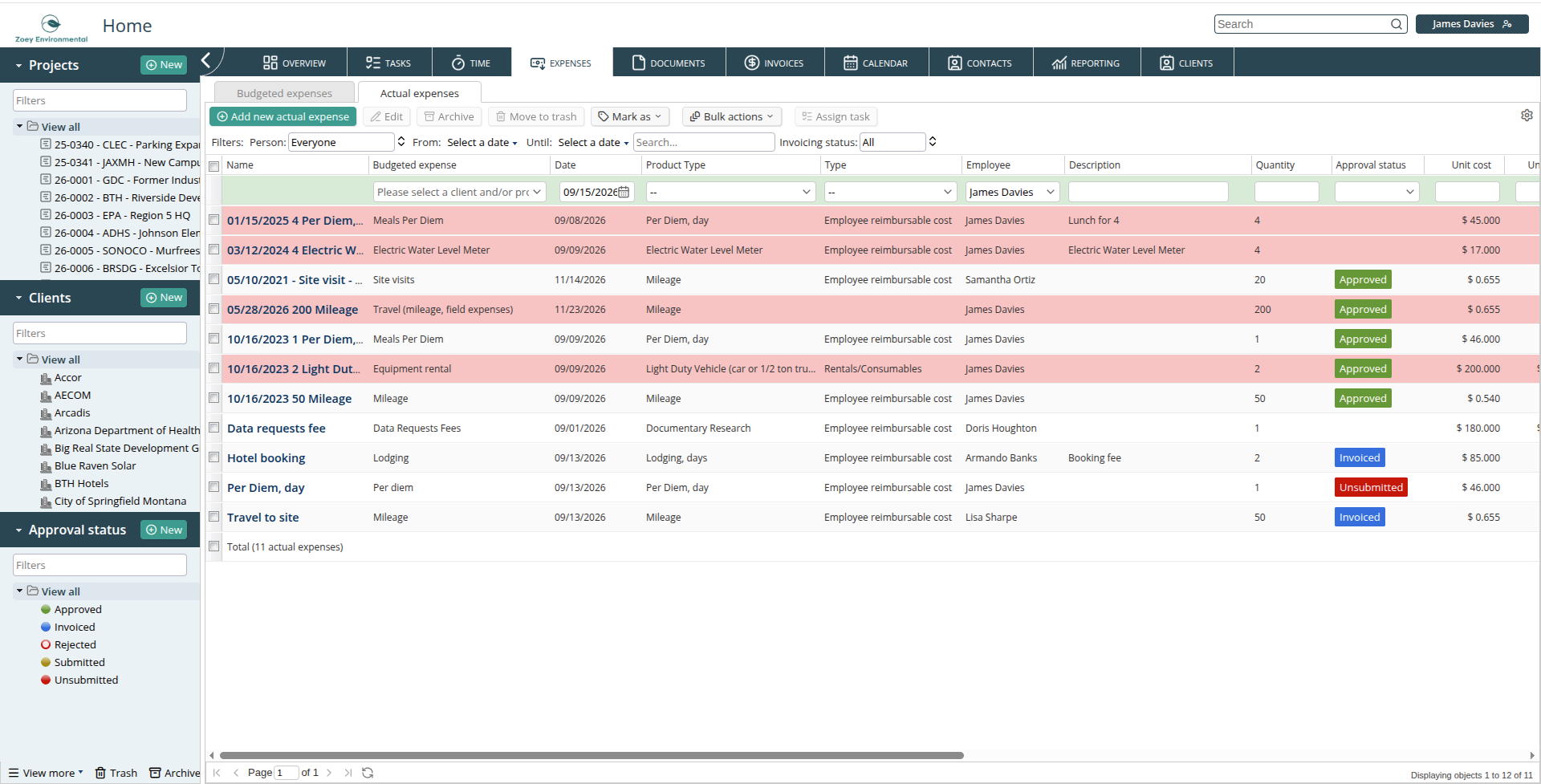The height and width of the screenshot is (784, 1541).
Task: Click the table Search input field
Action: (704, 142)
